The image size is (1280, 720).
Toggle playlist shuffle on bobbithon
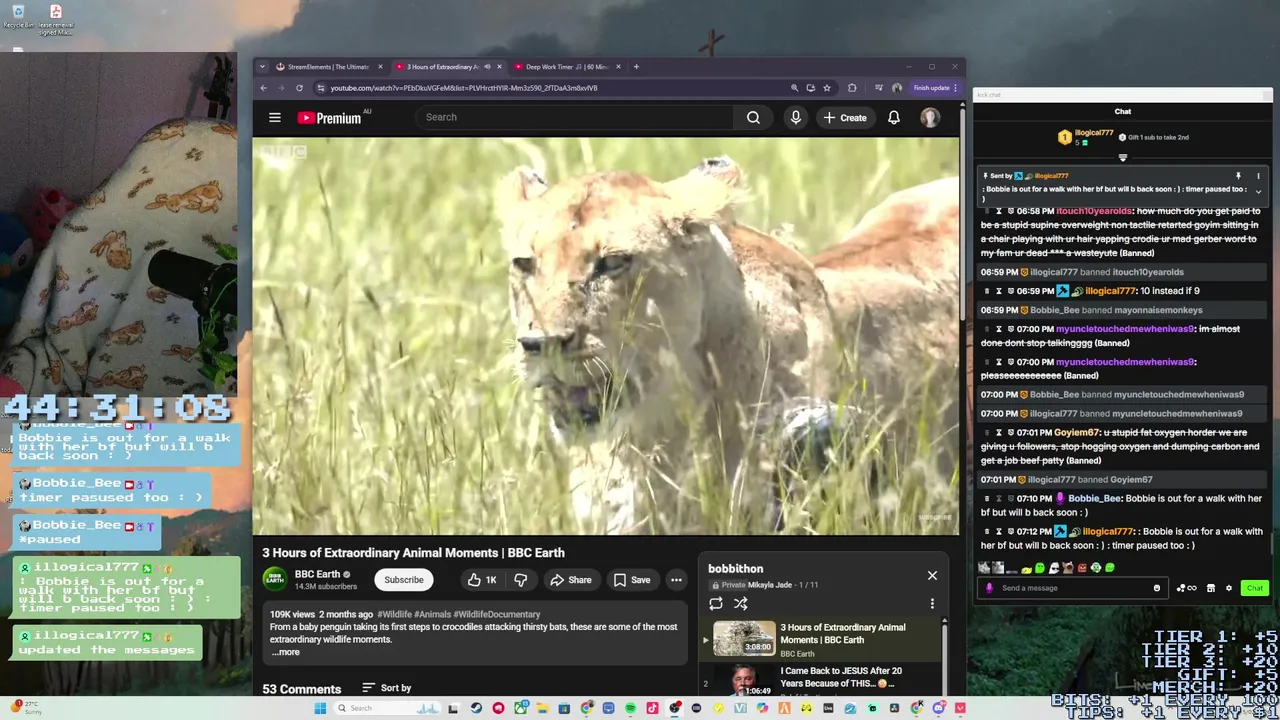741,604
